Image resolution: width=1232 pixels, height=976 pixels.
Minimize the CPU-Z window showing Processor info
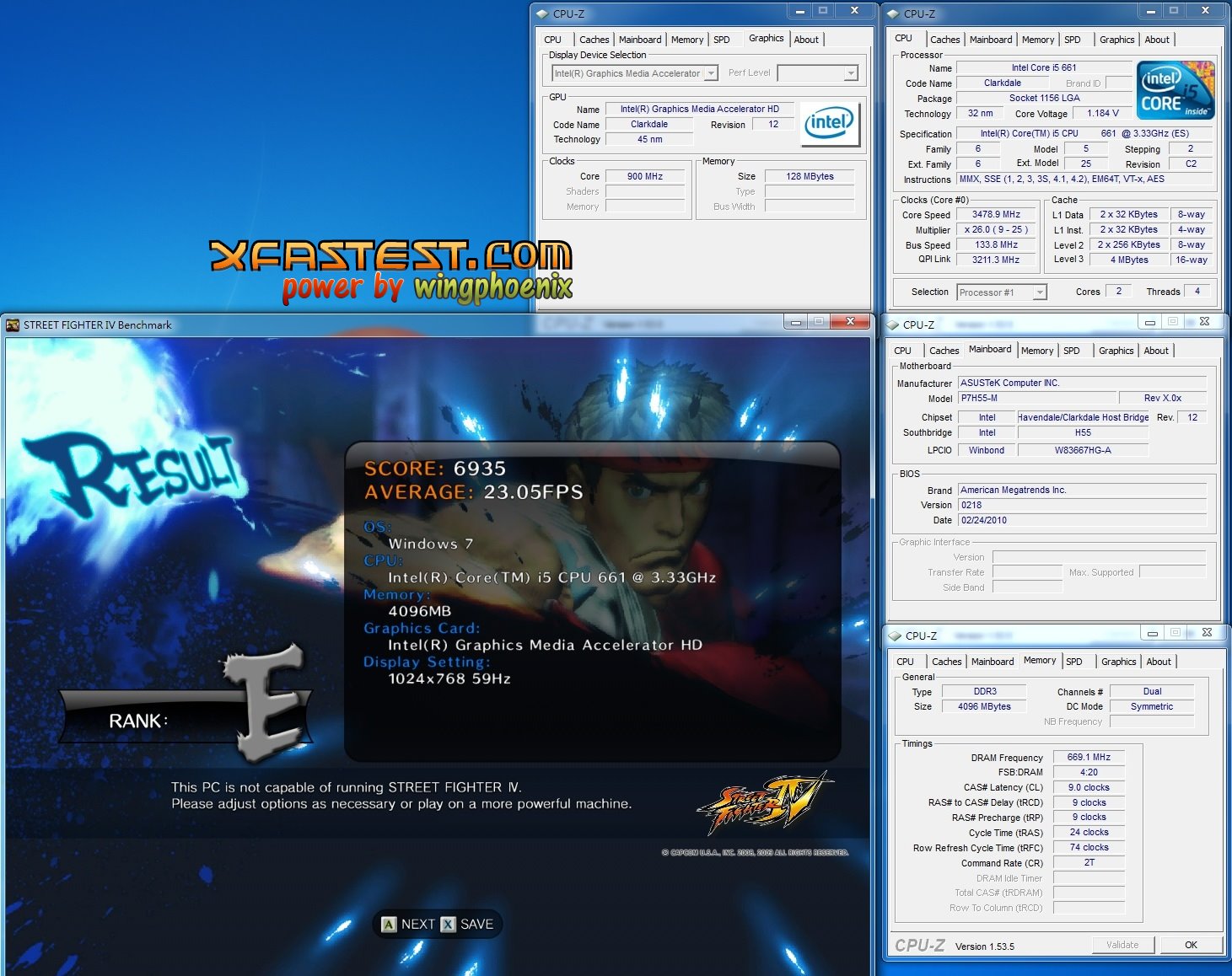(x=1149, y=10)
